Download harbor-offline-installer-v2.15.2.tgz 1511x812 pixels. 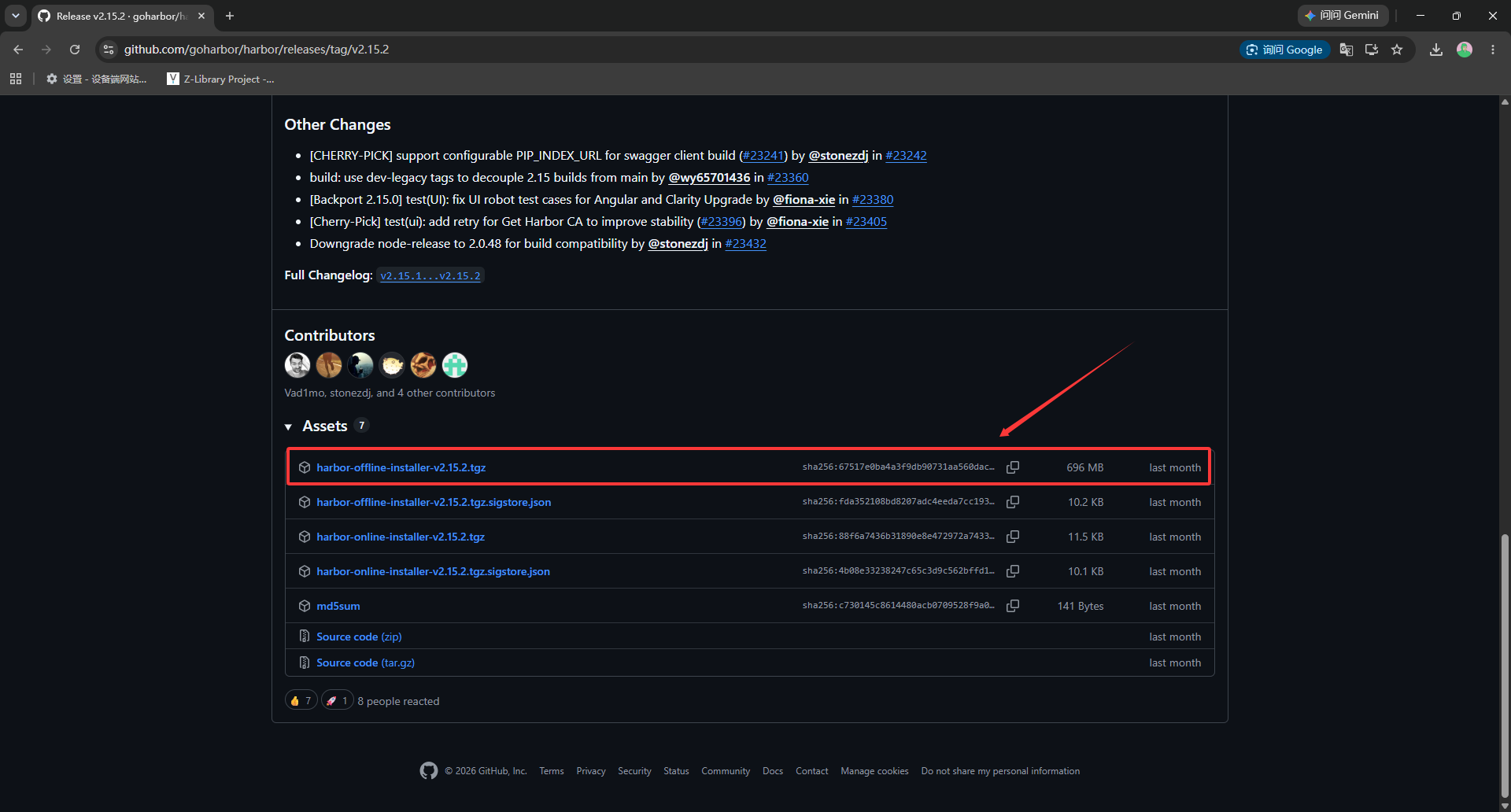point(401,467)
